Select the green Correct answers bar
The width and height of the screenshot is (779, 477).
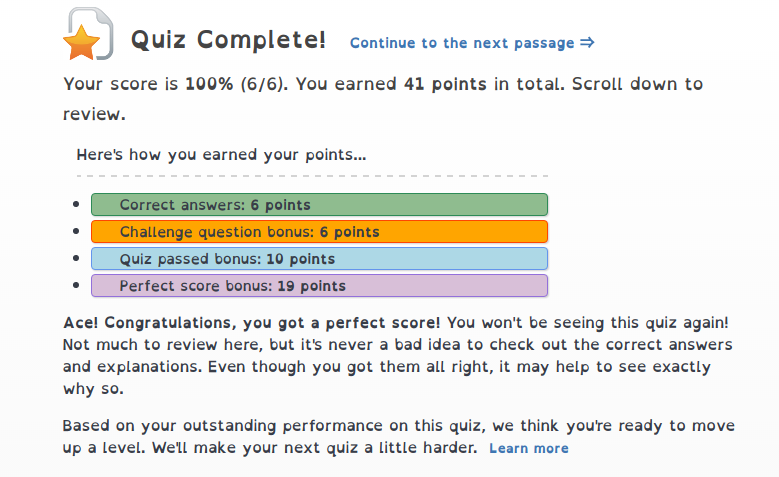click(319, 205)
